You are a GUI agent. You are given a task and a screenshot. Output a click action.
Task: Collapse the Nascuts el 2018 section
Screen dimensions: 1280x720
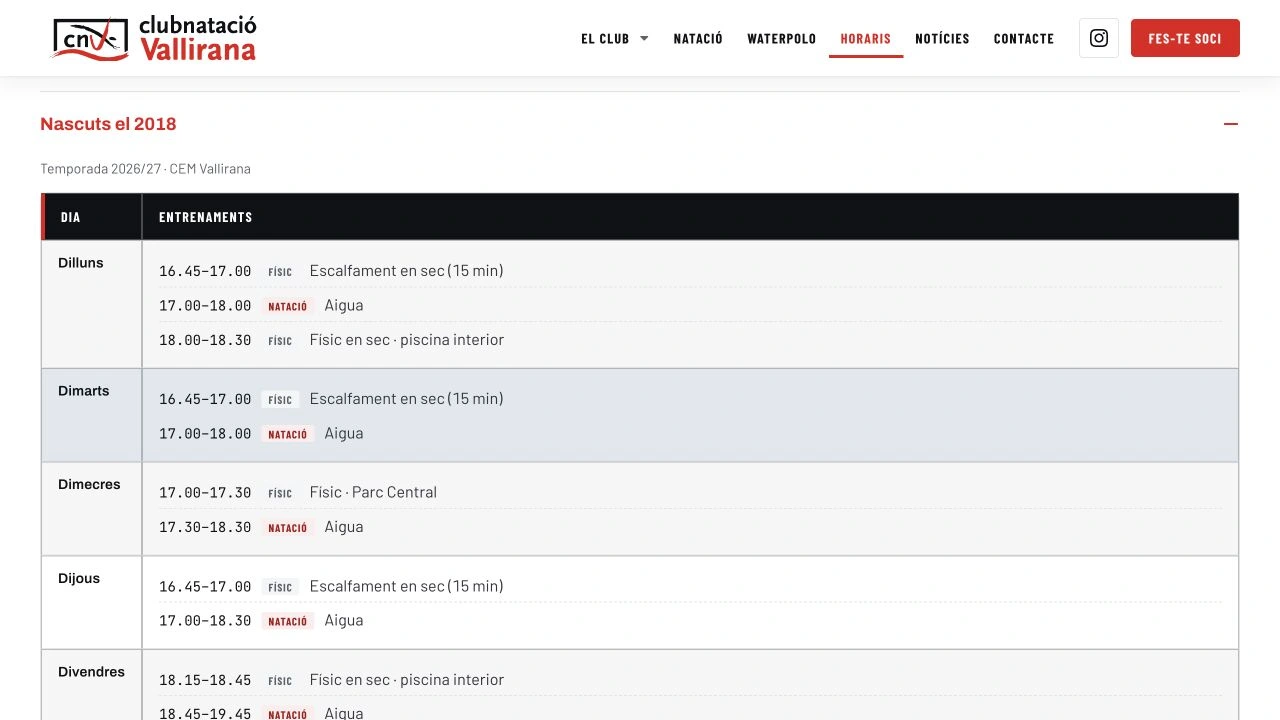(1231, 124)
